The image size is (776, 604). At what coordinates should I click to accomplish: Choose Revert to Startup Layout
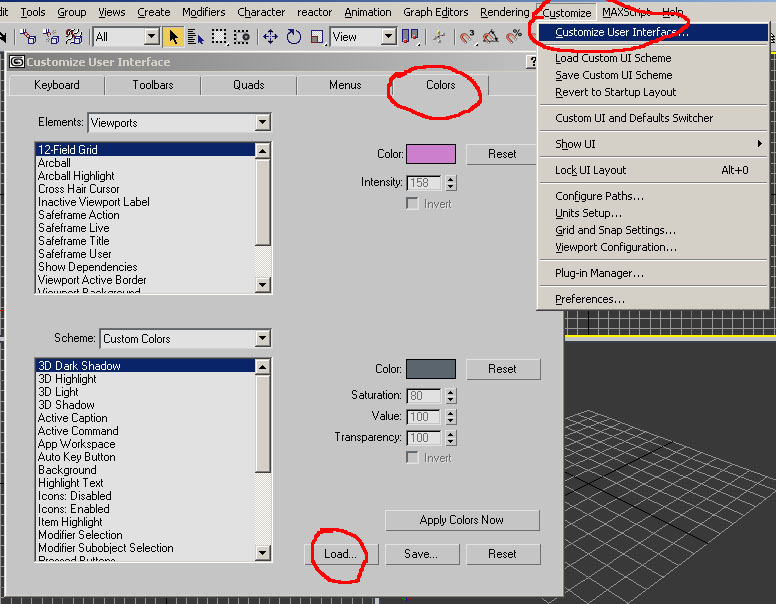click(653, 92)
